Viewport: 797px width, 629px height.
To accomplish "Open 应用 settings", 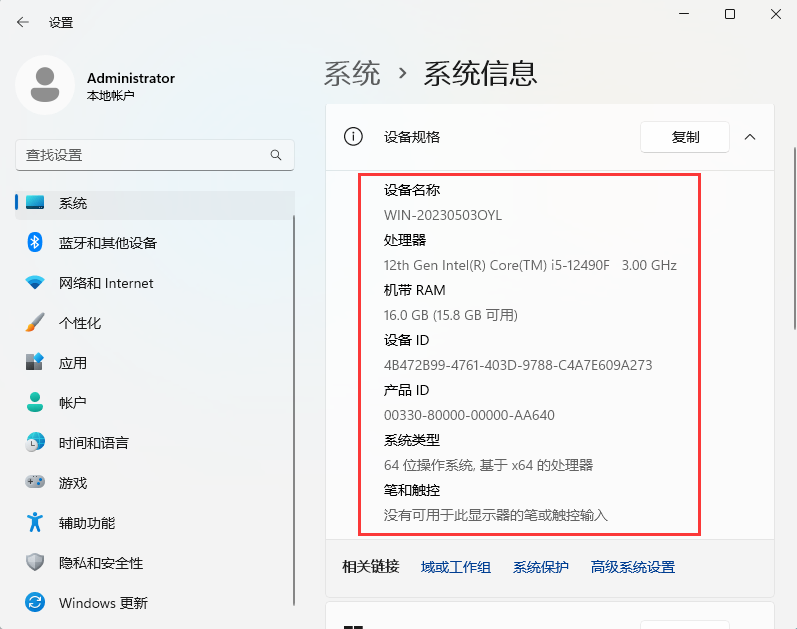I will pyautogui.click(x=155, y=363).
